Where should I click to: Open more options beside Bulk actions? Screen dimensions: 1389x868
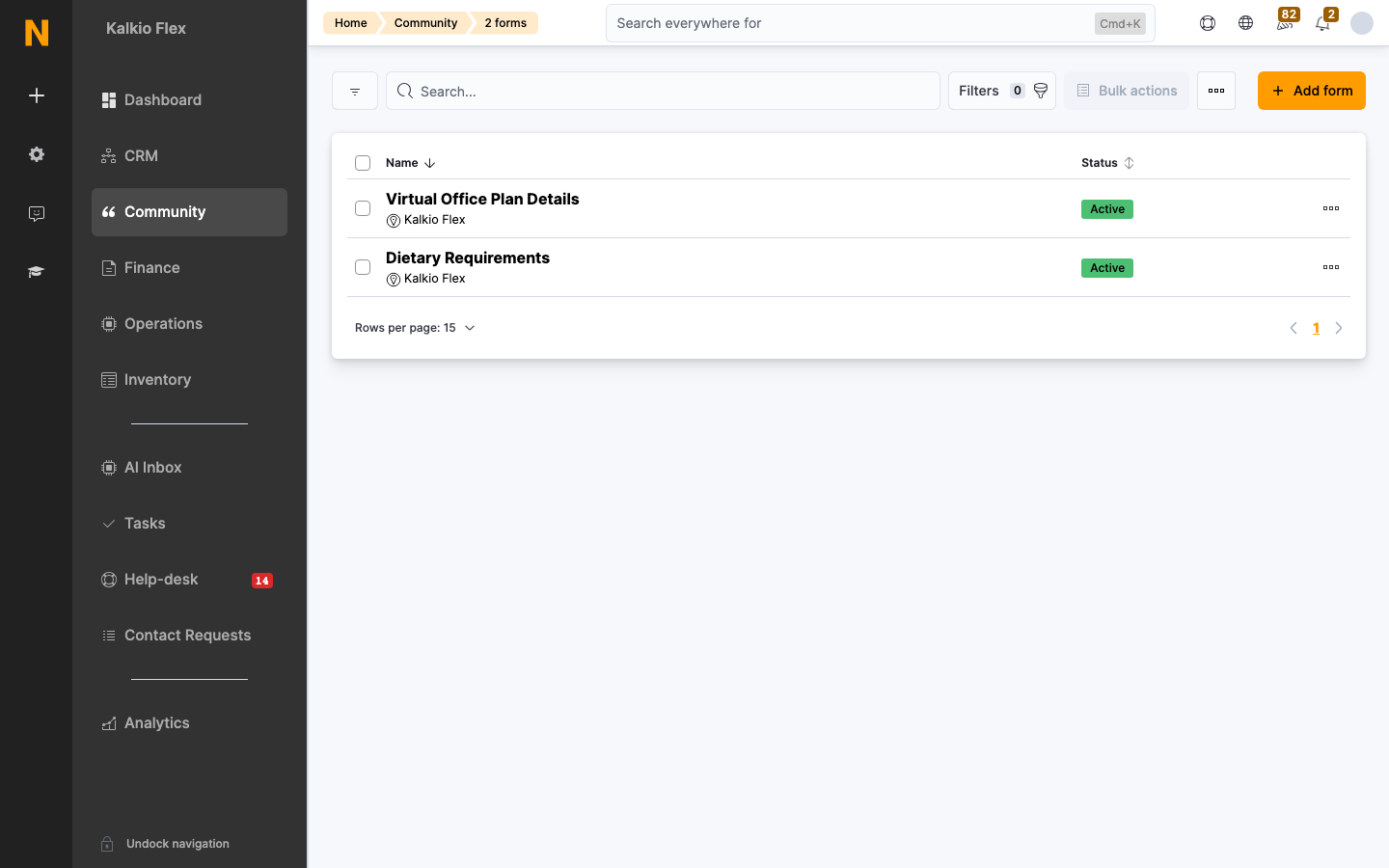1216,91
